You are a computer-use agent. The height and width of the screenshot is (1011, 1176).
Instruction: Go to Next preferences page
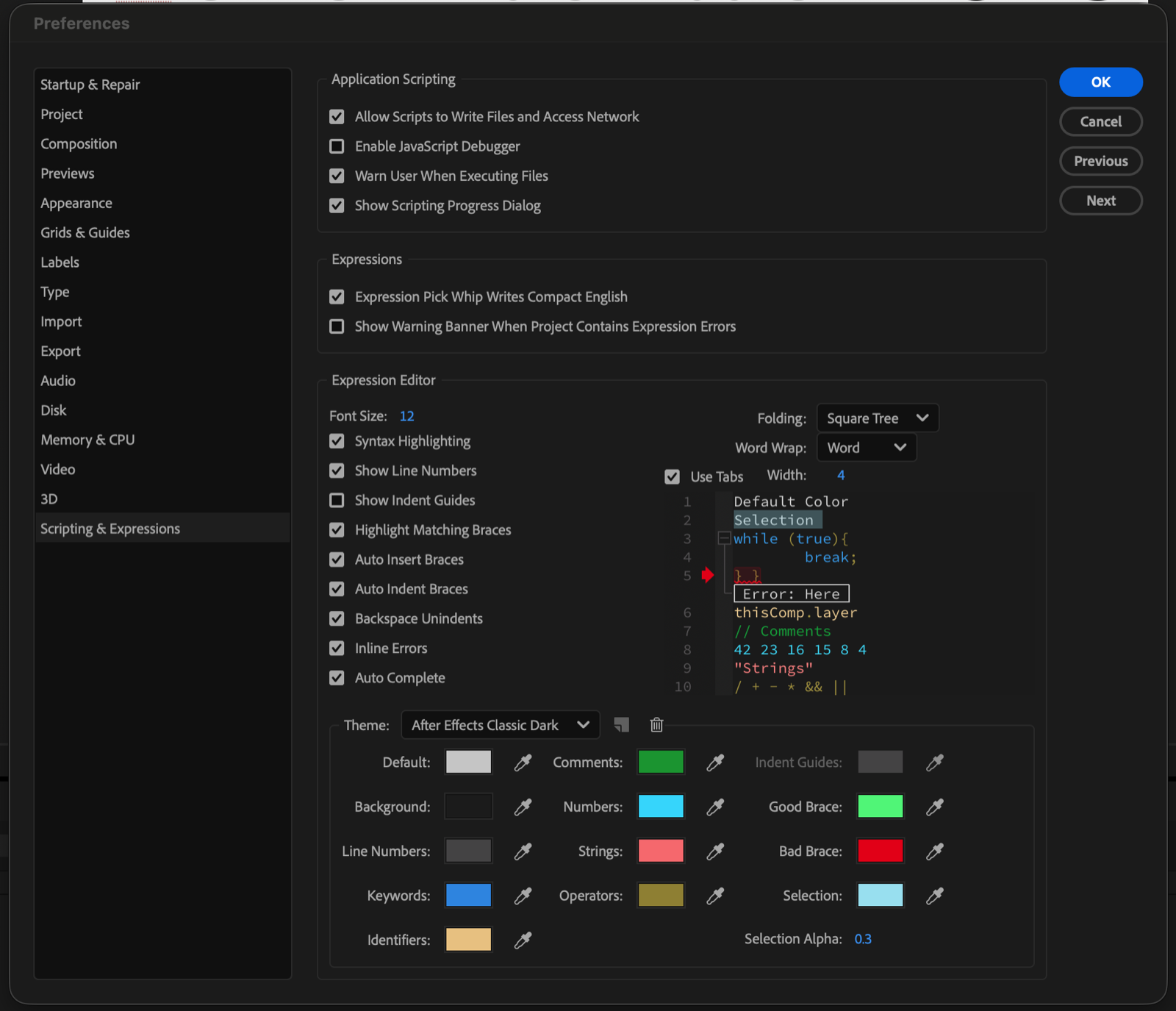pos(1101,201)
